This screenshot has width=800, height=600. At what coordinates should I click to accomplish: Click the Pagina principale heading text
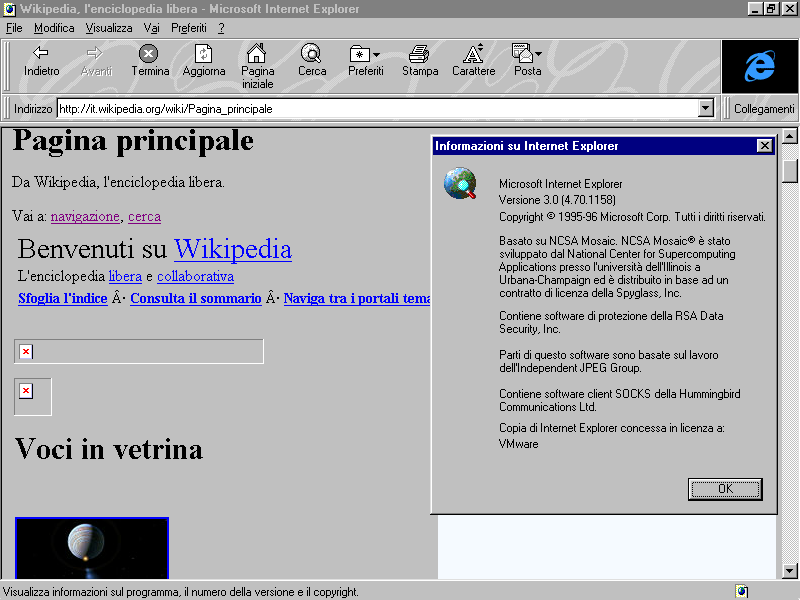(133, 140)
